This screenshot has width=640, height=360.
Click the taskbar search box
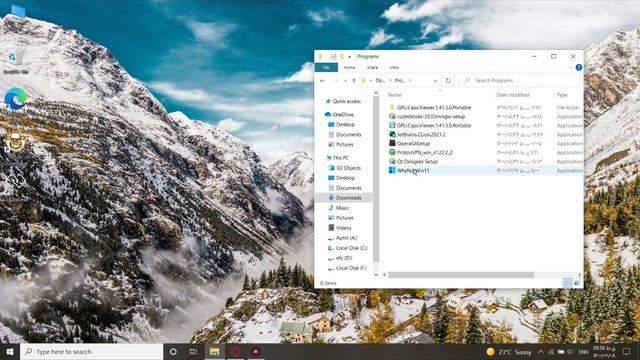click(x=91, y=351)
